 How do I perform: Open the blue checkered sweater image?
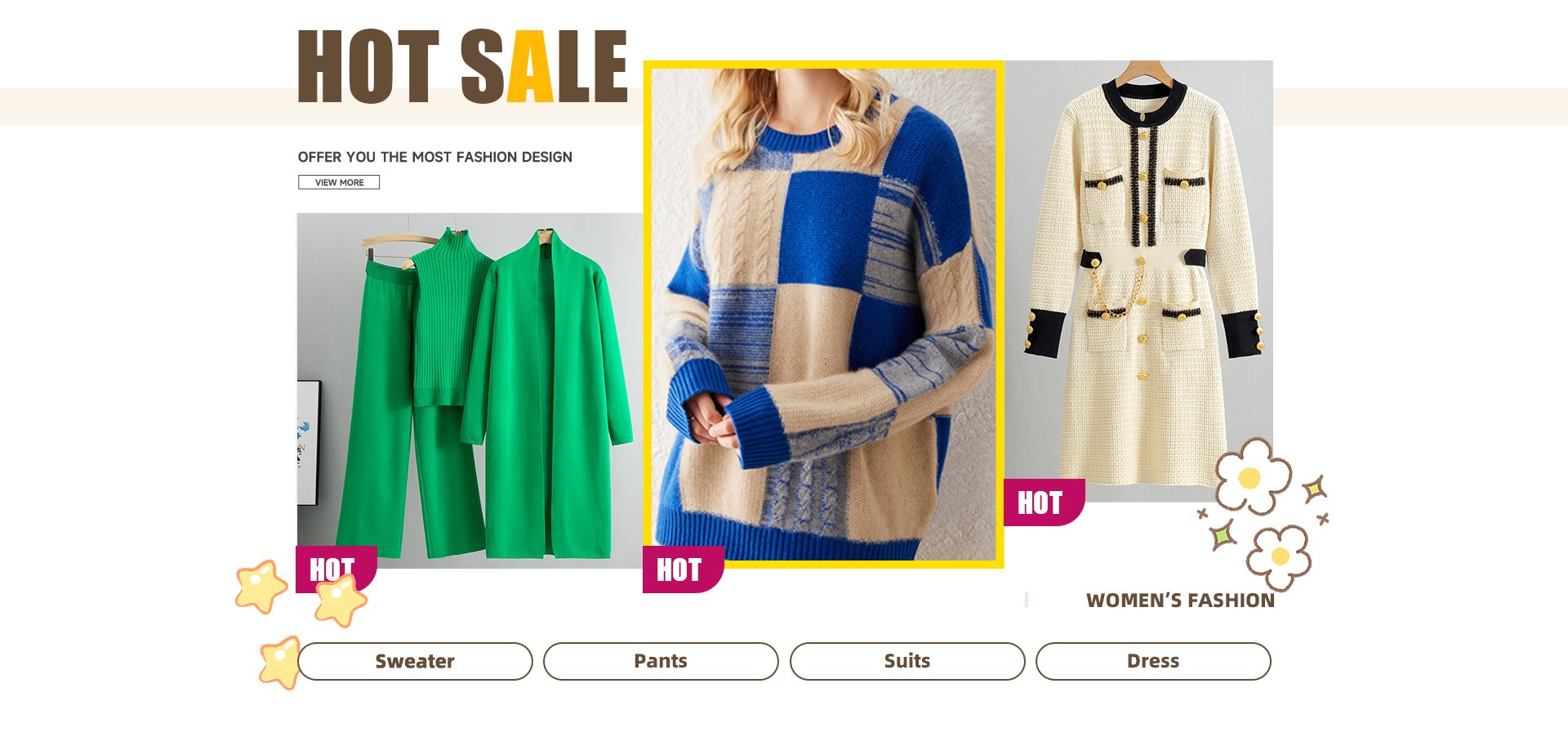pos(823,315)
